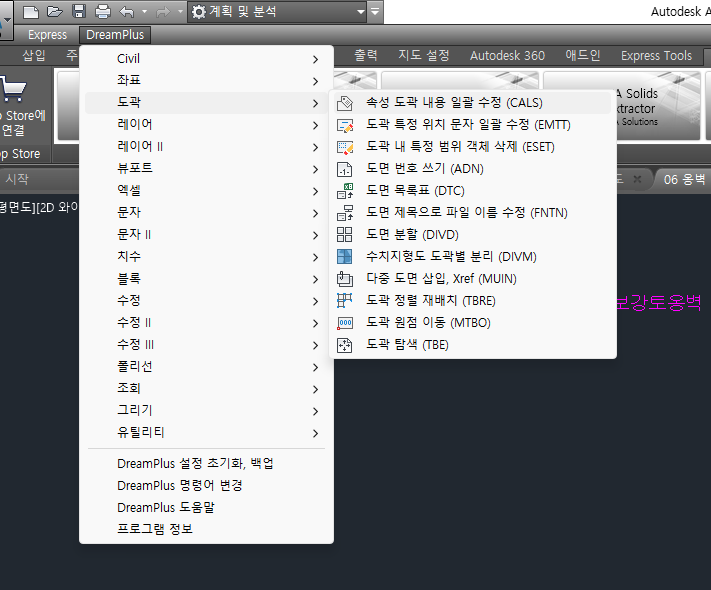
Task: Expand the 수정 submenu
Action: click(206, 301)
